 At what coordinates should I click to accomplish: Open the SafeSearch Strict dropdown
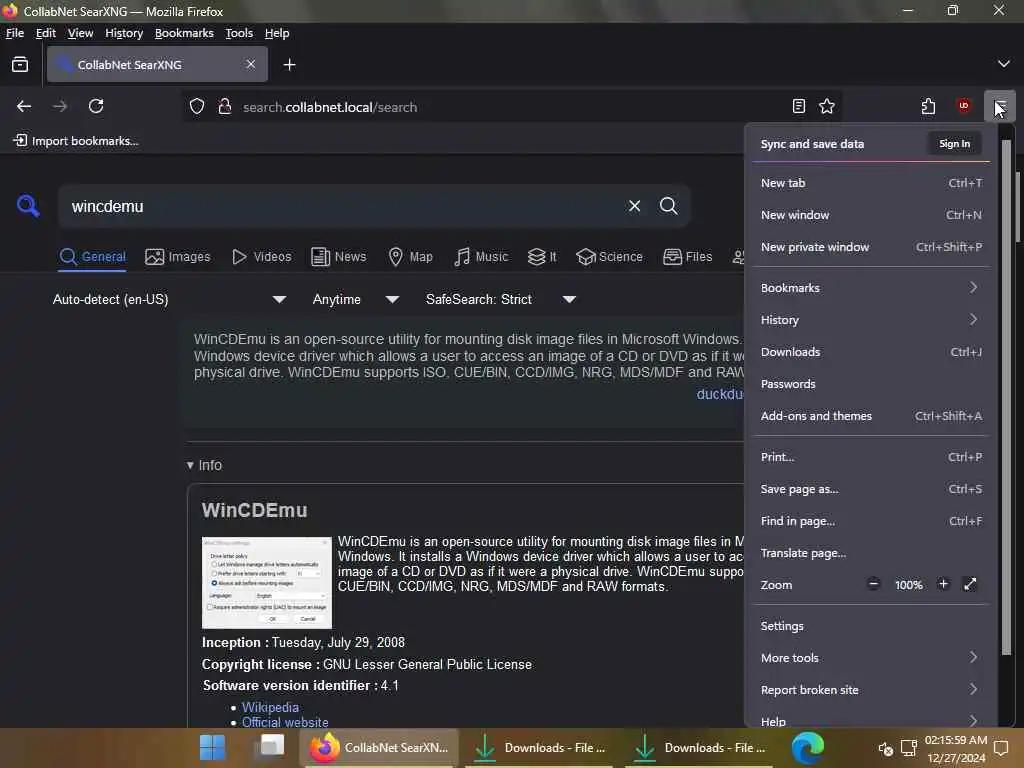pos(501,299)
